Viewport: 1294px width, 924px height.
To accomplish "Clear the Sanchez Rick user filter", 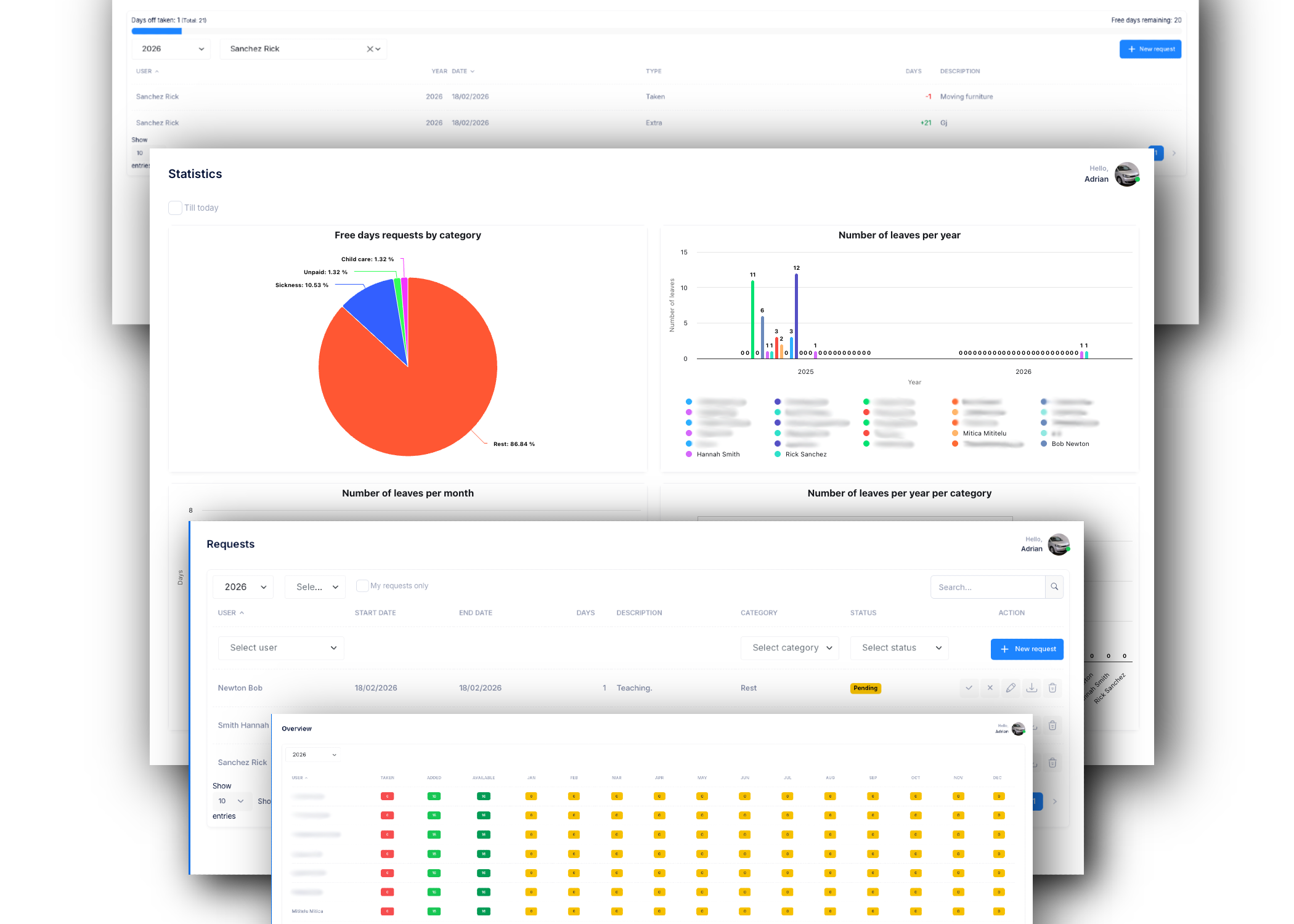I will (x=370, y=49).
